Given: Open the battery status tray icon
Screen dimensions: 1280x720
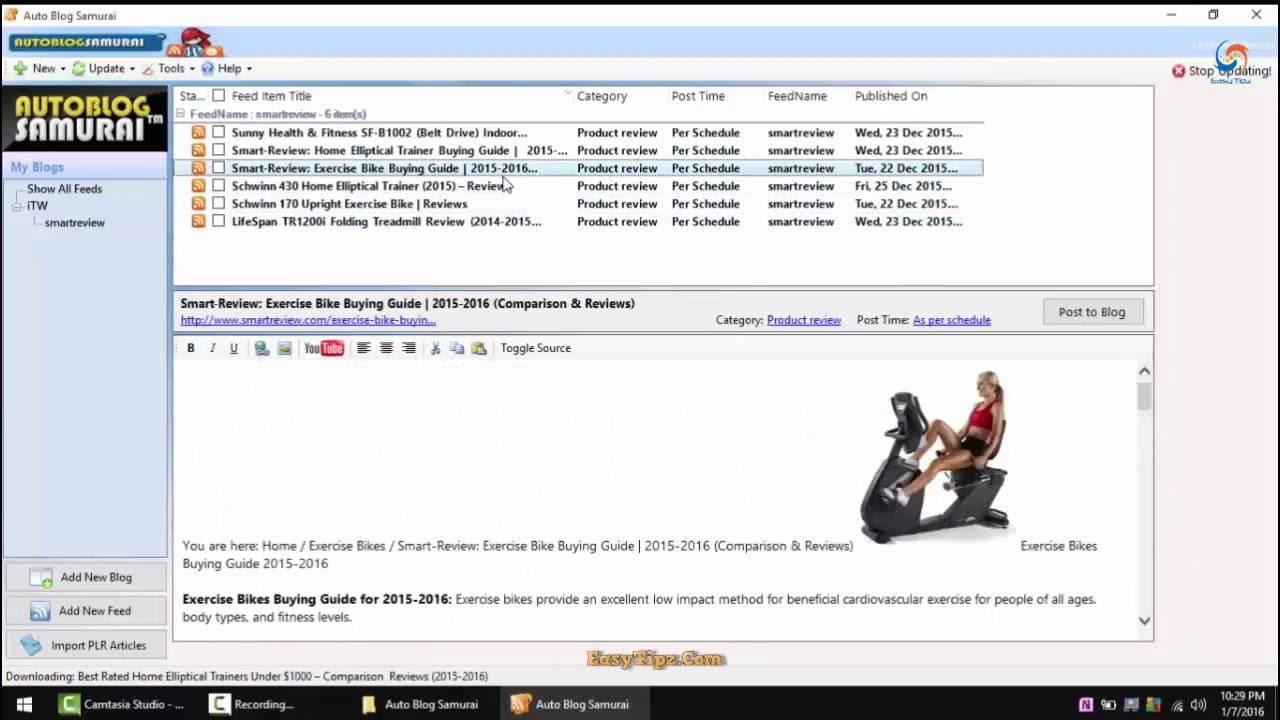Looking at the screenshot, I should 1109,705.
